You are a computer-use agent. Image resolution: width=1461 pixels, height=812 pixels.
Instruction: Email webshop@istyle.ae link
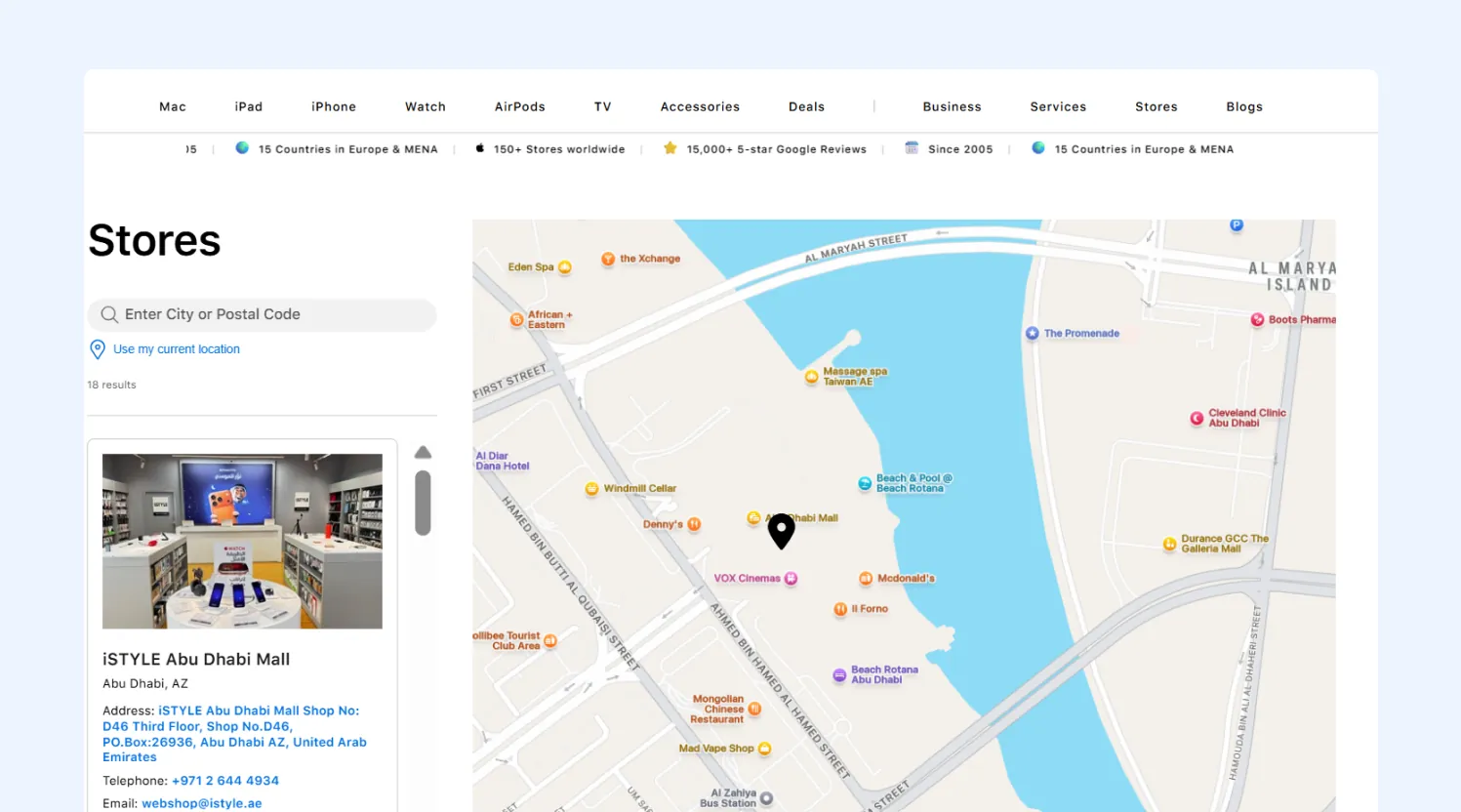pos(202,804)
